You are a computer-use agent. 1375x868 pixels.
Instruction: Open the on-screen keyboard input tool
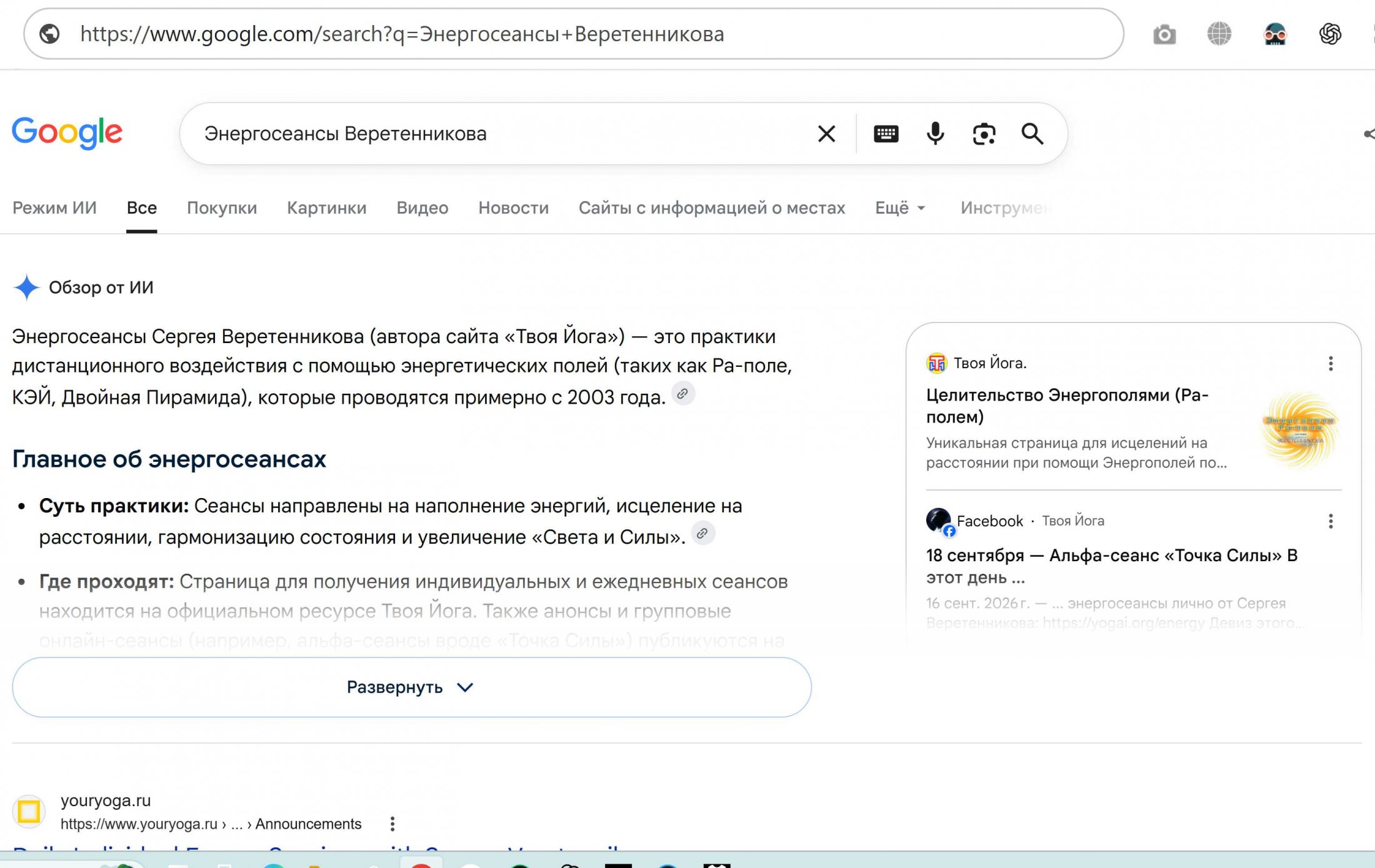click(x=886, y=134)
